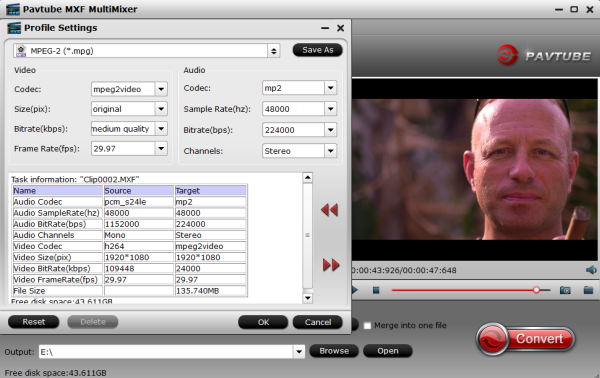Screen dimensions: 600x378
Task: Click the Pavtube logo
Action: point(544,55)
